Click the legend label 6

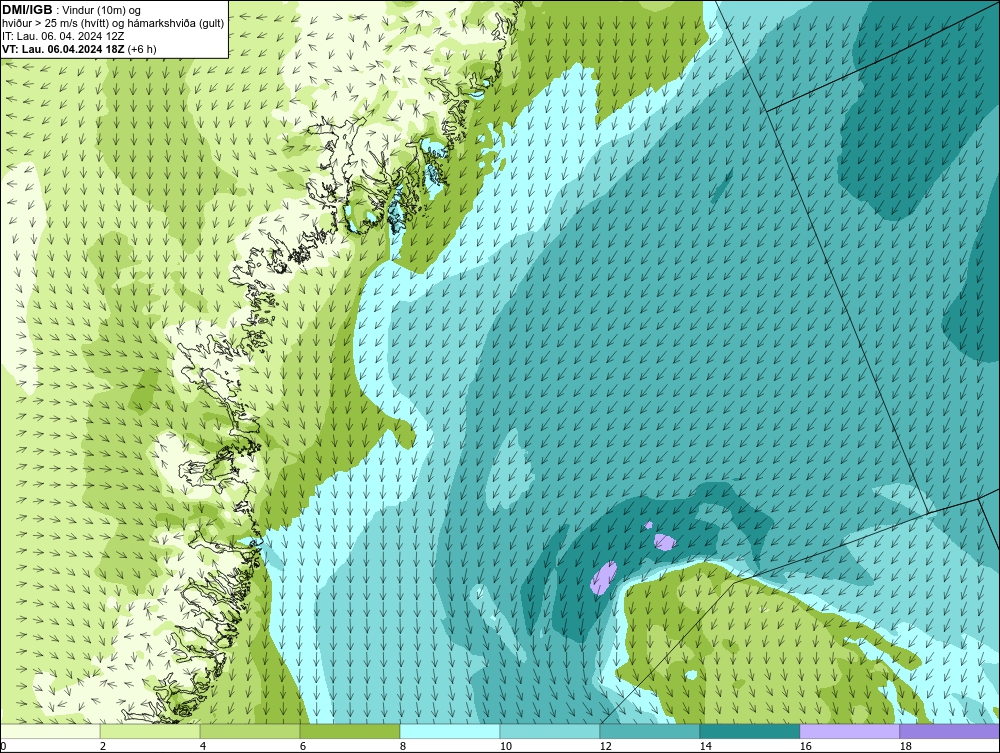(x=303, y=746)
